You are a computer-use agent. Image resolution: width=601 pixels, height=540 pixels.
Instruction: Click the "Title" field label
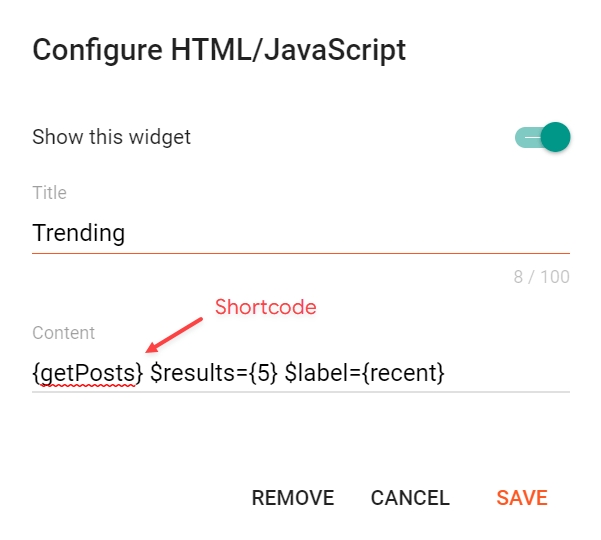(49, 193)
